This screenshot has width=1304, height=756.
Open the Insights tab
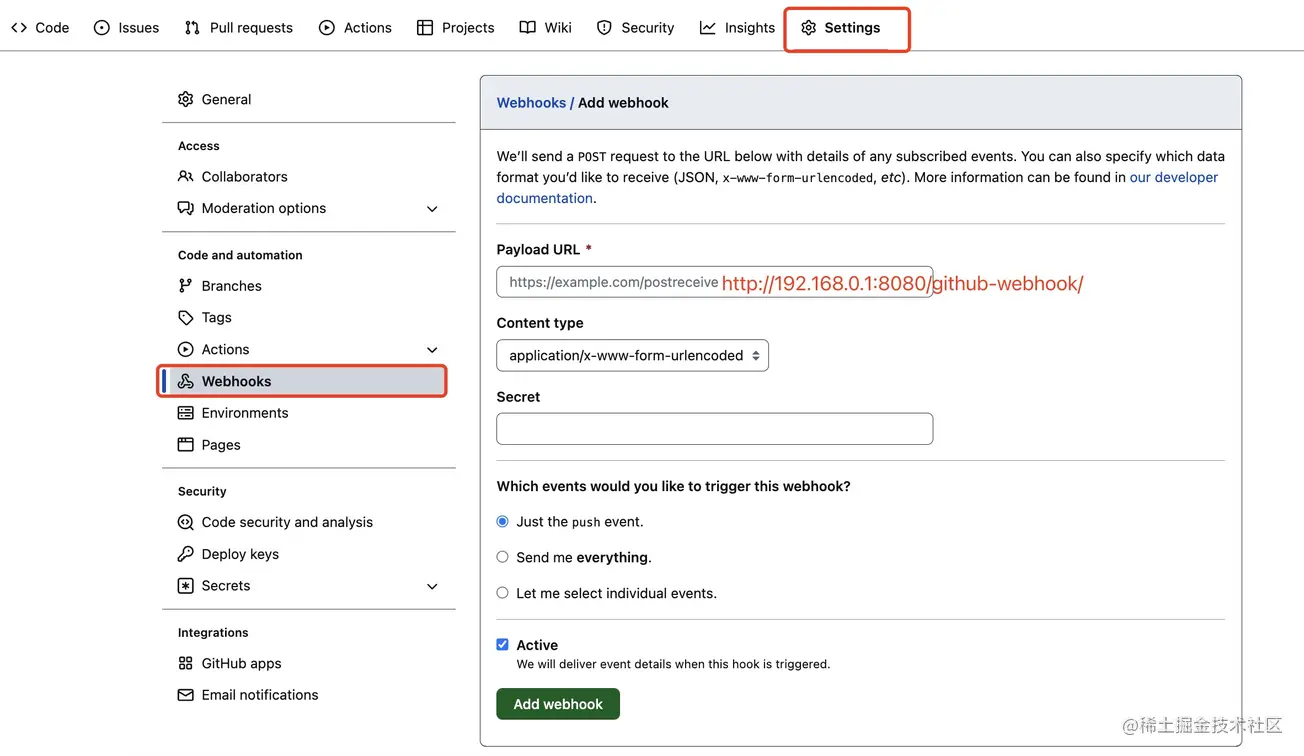pos(737,28)
